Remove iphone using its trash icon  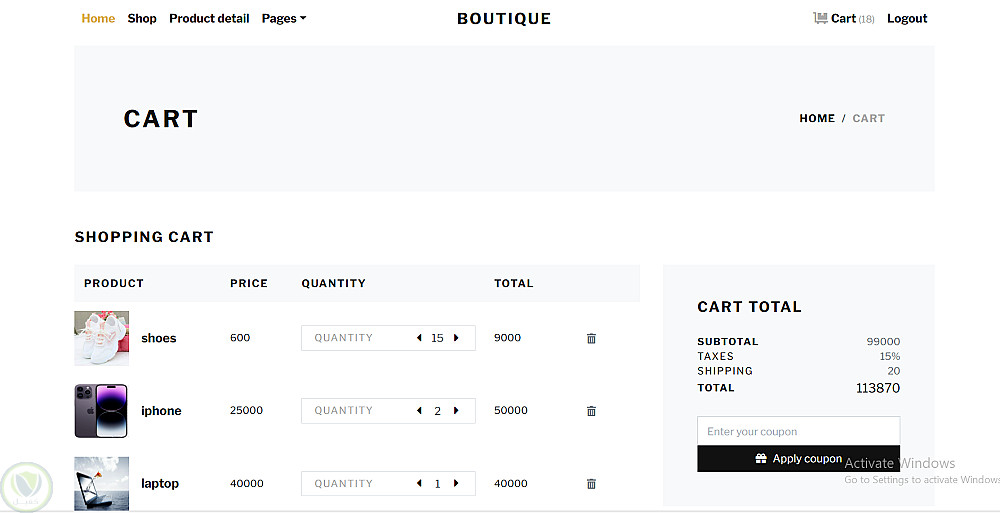point(591,411)
